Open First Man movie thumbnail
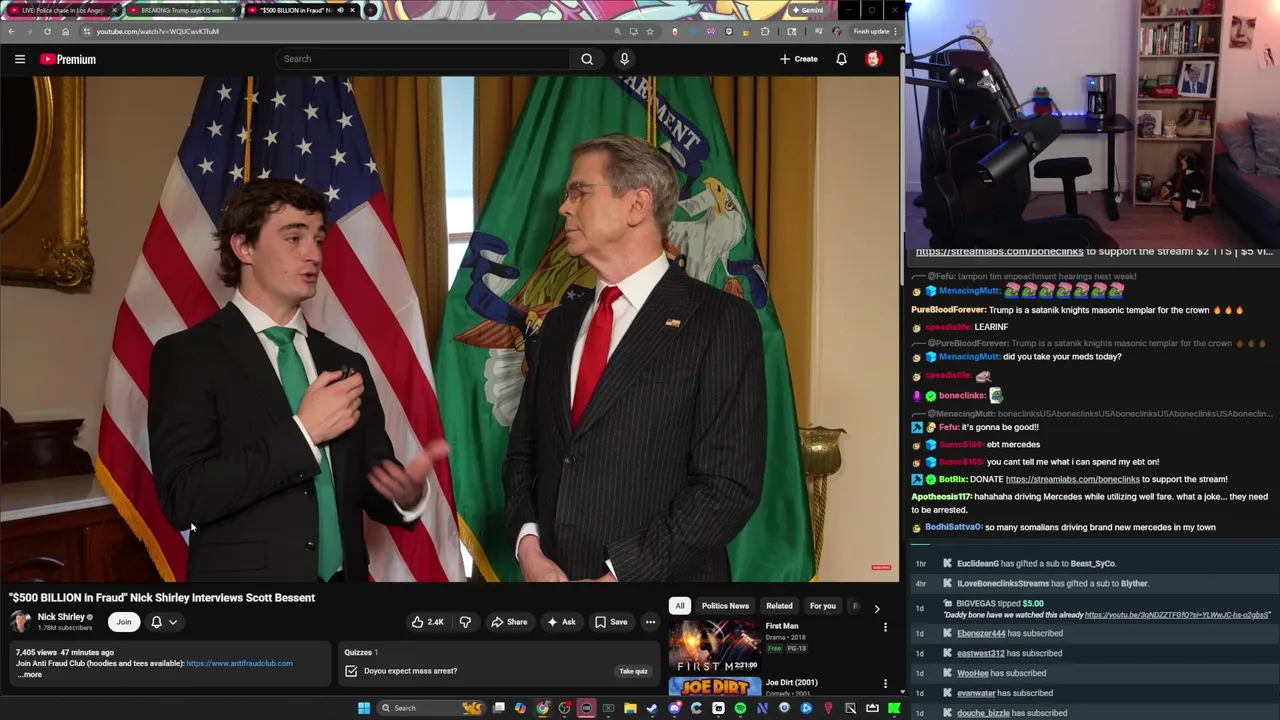Image resolution: width=1280 pixels, height=720 pixels. (x=714, y=646)
